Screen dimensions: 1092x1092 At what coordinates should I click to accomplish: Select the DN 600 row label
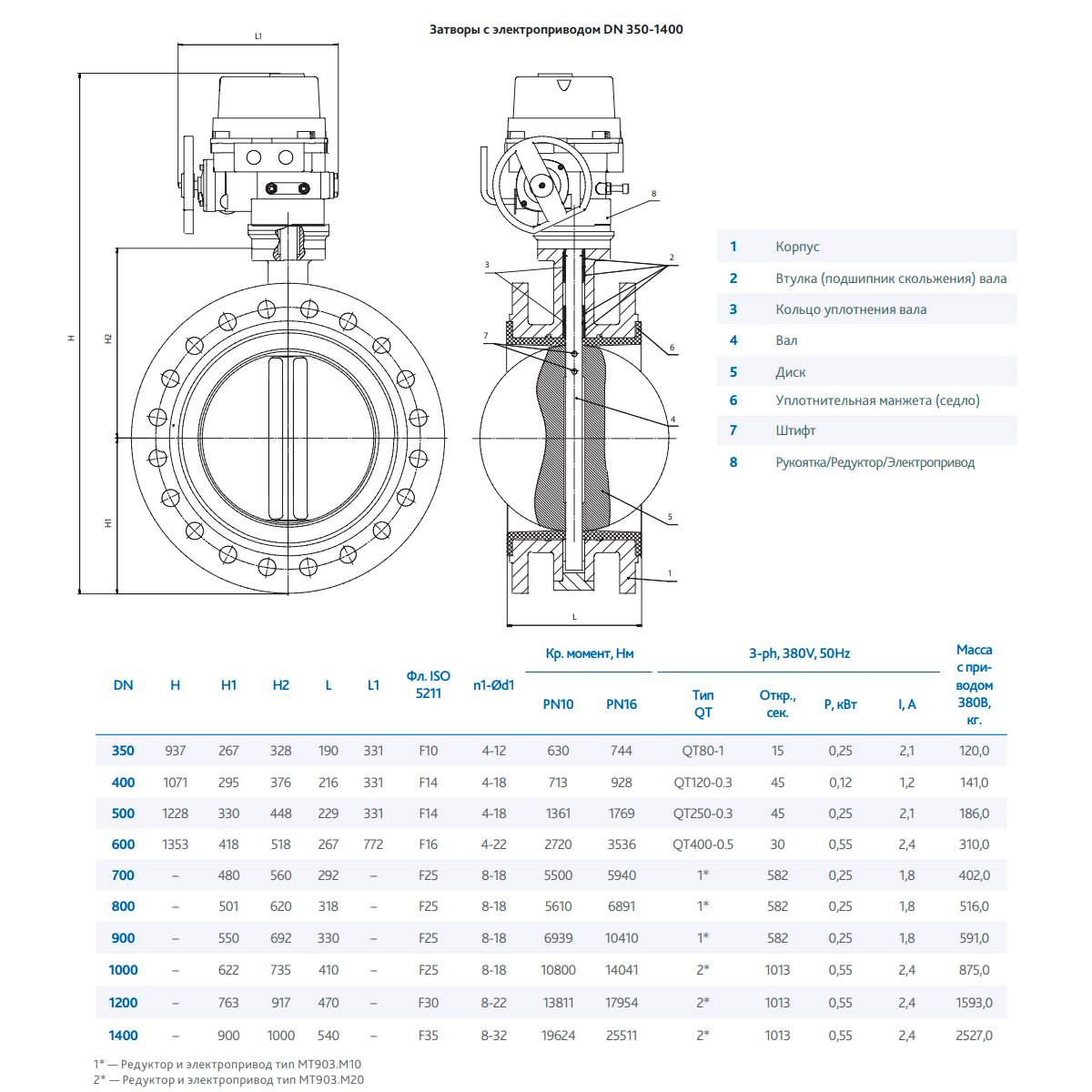click(x=123, y=844)
